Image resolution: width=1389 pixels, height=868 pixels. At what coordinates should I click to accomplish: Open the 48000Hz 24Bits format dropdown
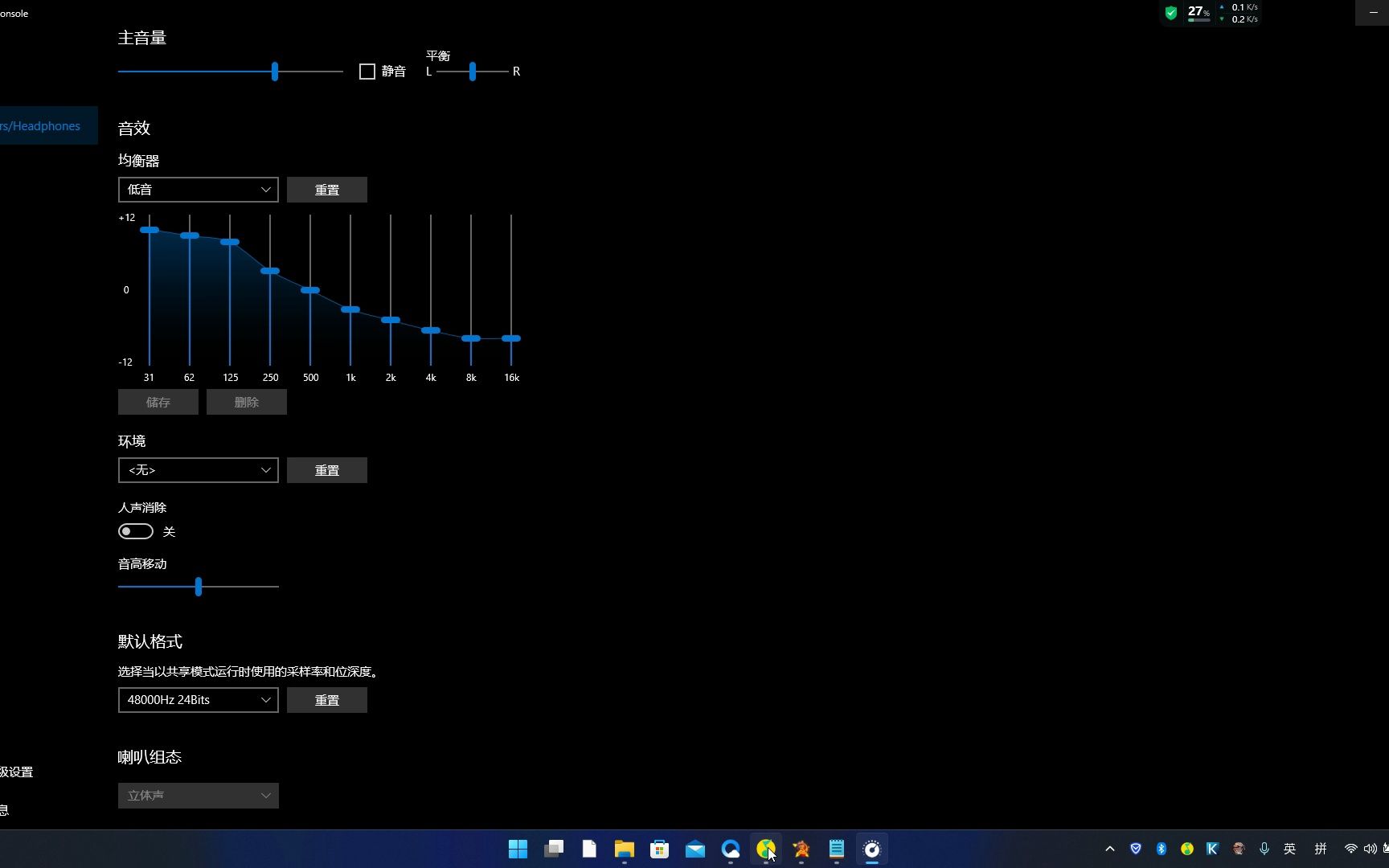[199, 700]
